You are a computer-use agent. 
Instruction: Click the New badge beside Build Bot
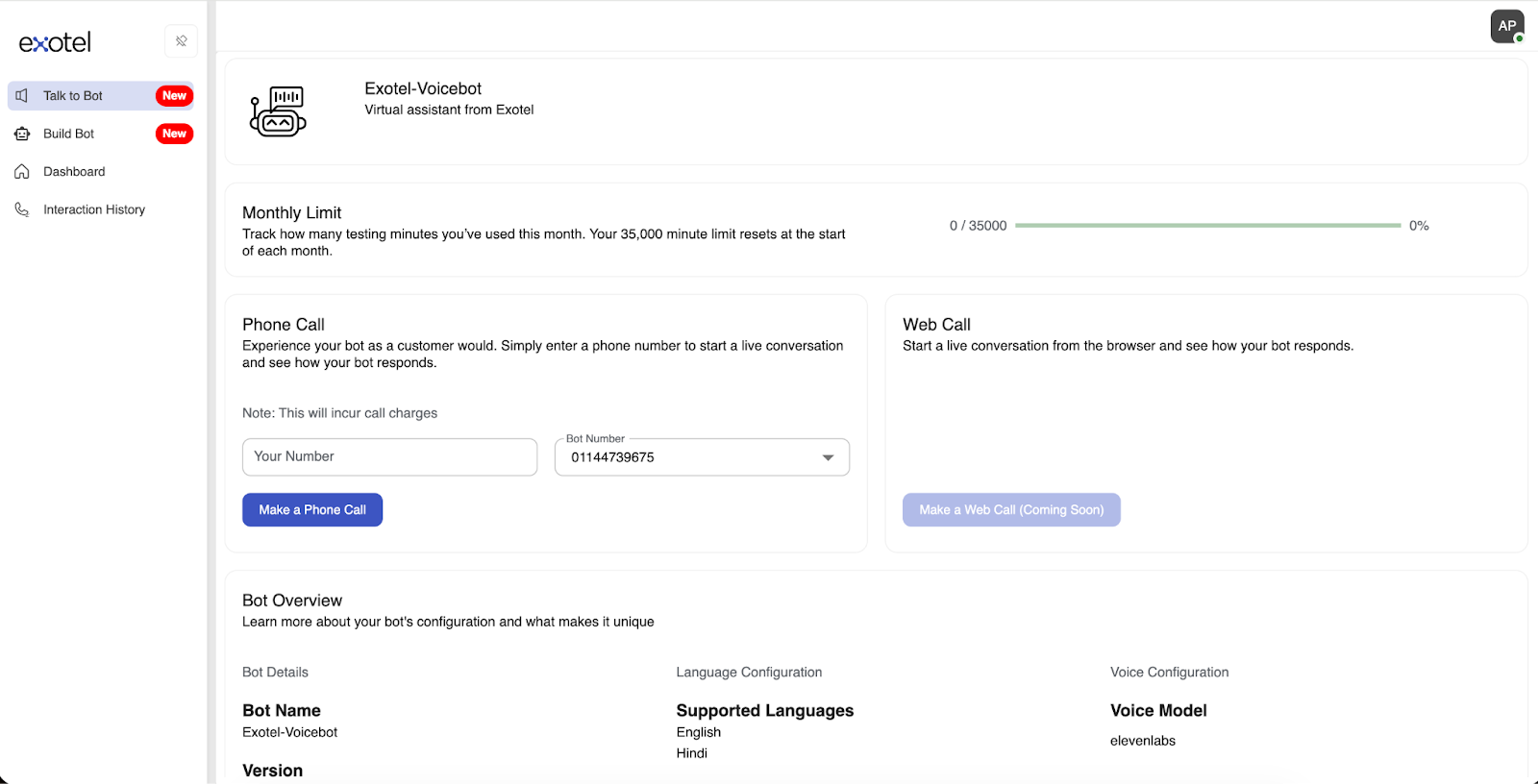(x=174, y=134)
